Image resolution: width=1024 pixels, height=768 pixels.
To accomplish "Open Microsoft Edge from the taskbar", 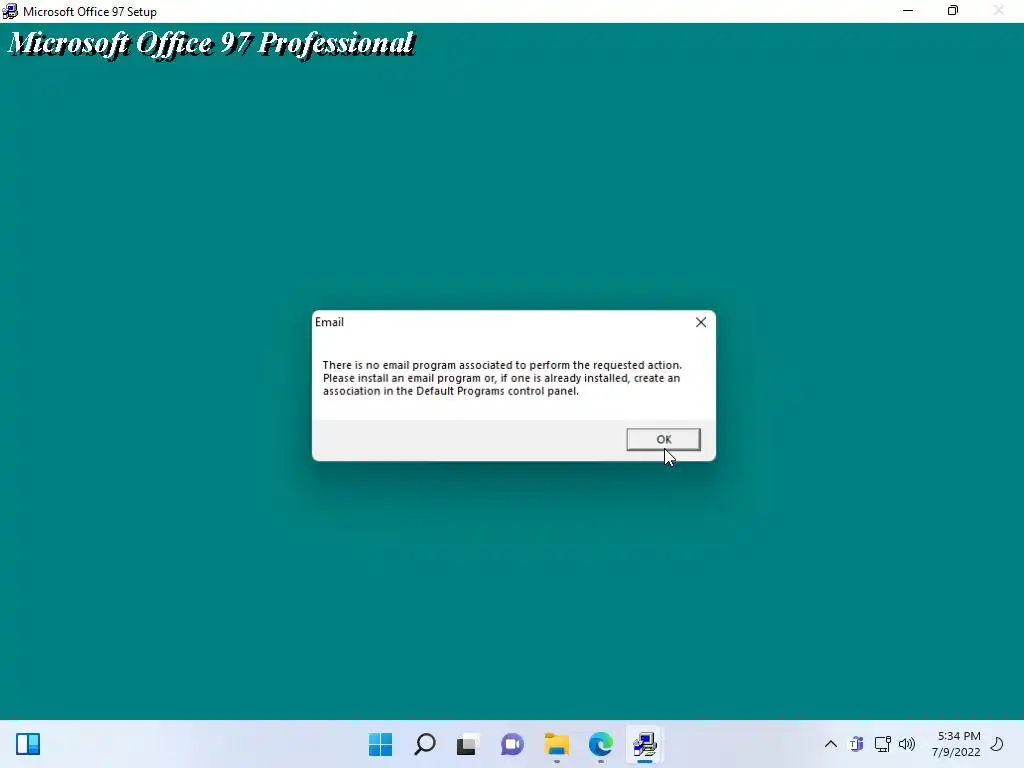I will click(600, 744).
